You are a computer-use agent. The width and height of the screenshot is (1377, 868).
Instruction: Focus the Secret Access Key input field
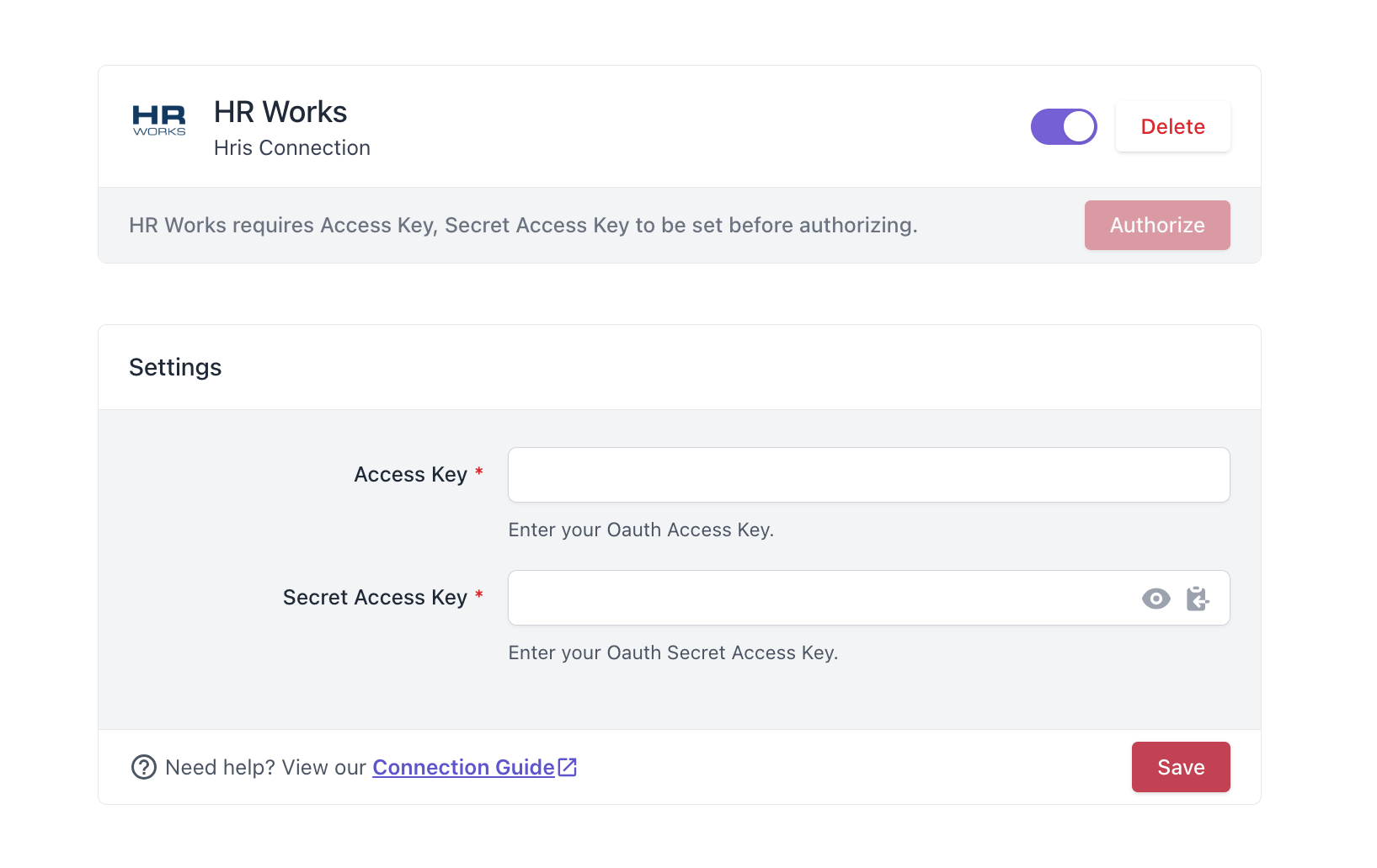[x=868, y=598]
